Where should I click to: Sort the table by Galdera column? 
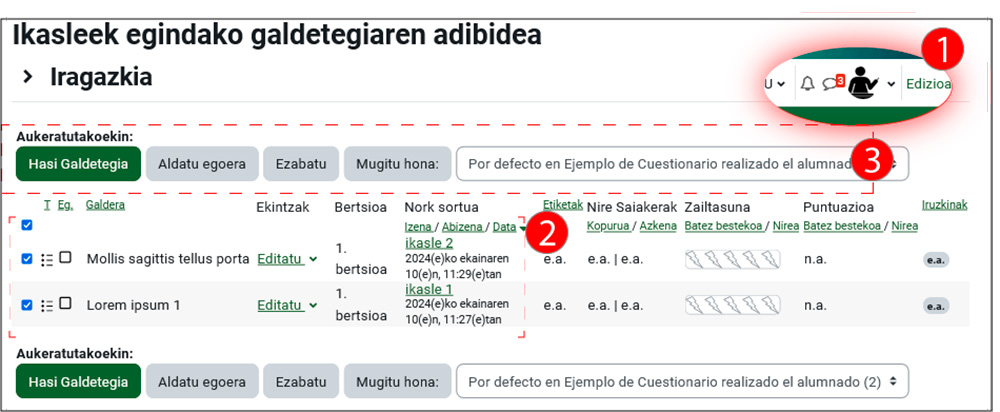pyautogui.click(x=105, y=205)
